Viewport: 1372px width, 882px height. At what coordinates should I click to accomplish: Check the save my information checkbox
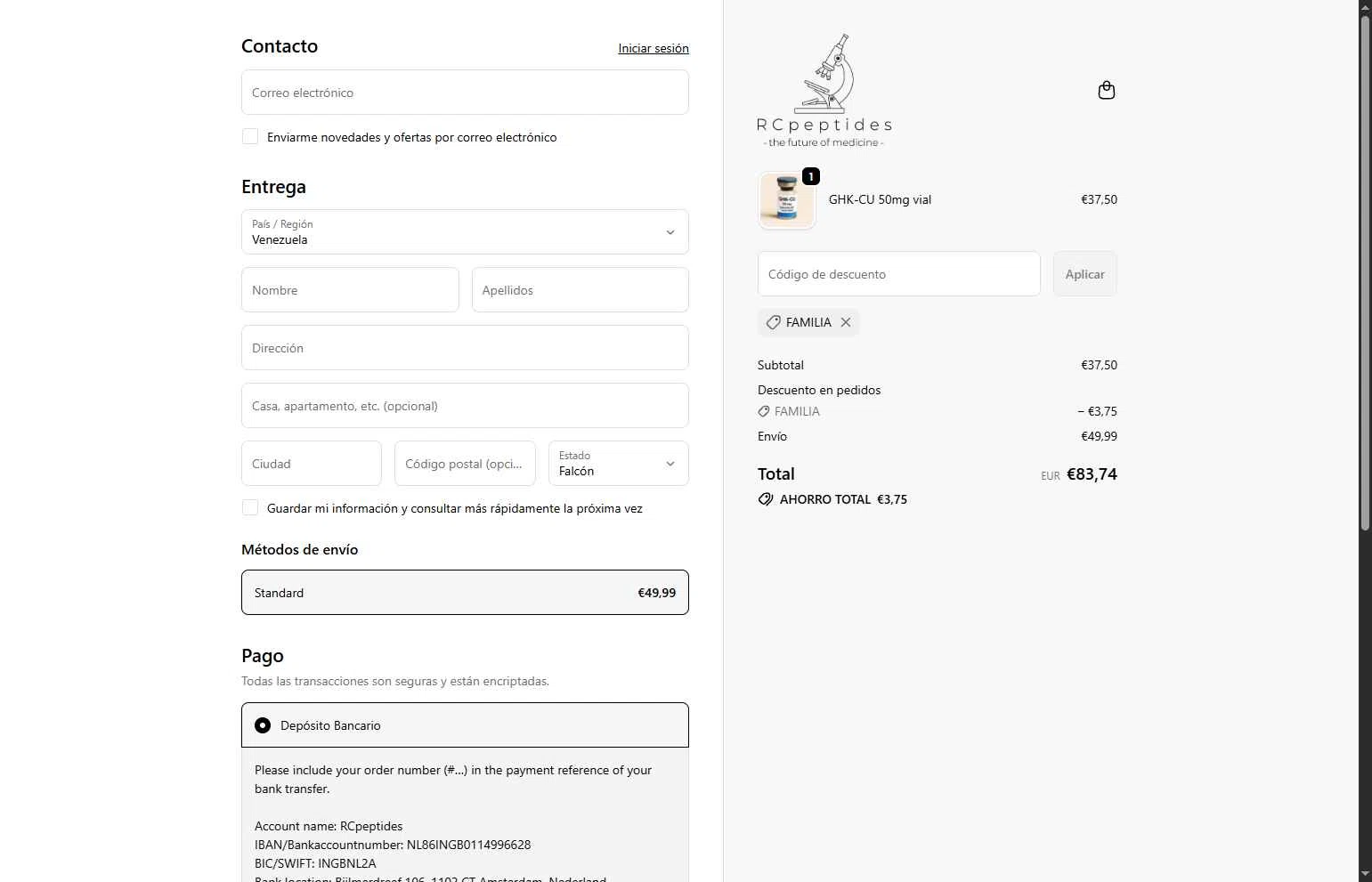click(x=250, y=507)
